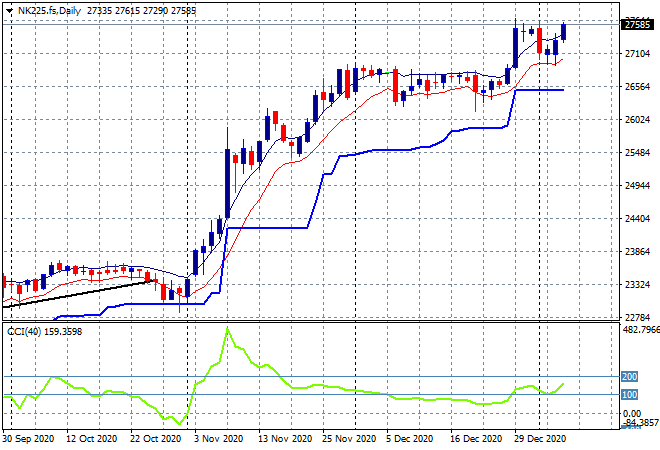This screenshot has width=660, height=450.
Task: Click the 22784 price axis label
Action: point(638,317)
